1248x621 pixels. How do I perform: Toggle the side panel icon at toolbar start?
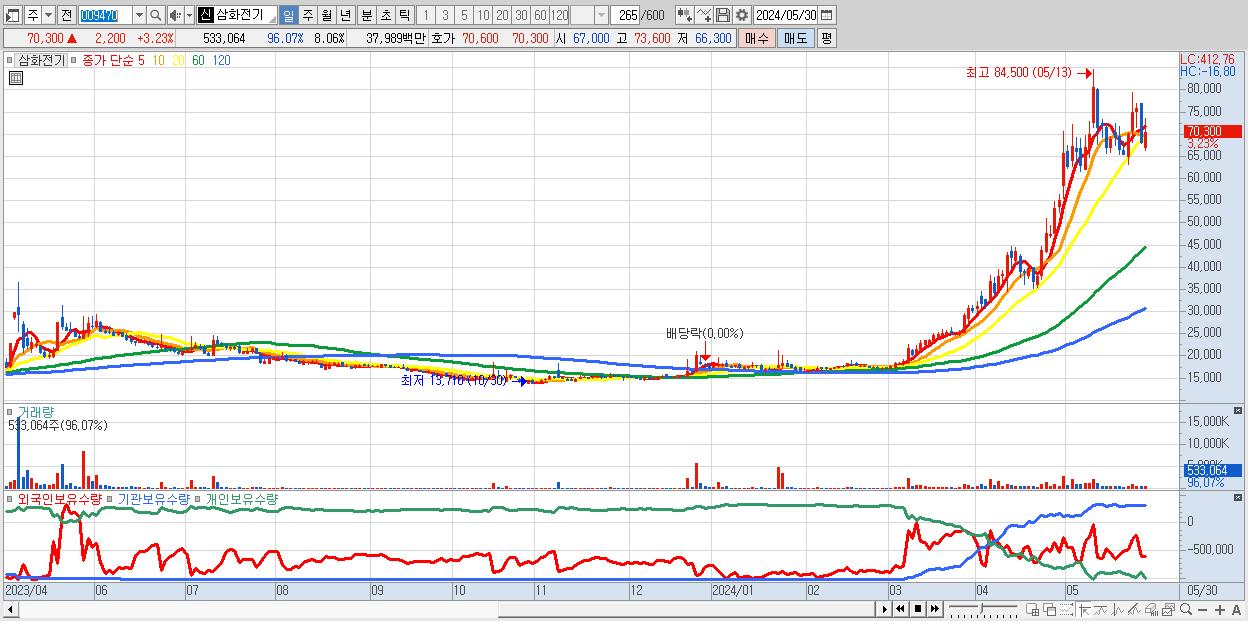pos(13,16)
